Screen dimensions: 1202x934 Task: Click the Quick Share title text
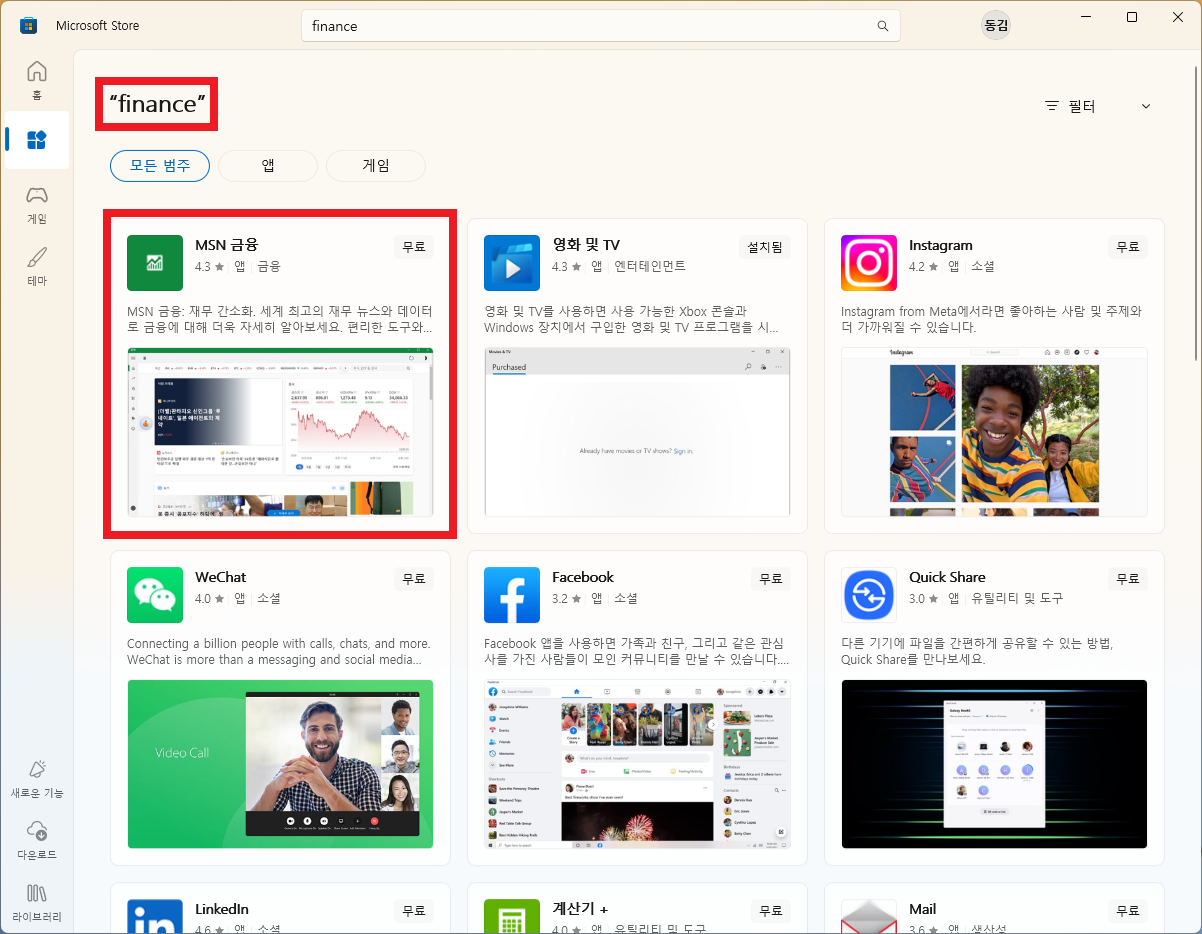947,577
